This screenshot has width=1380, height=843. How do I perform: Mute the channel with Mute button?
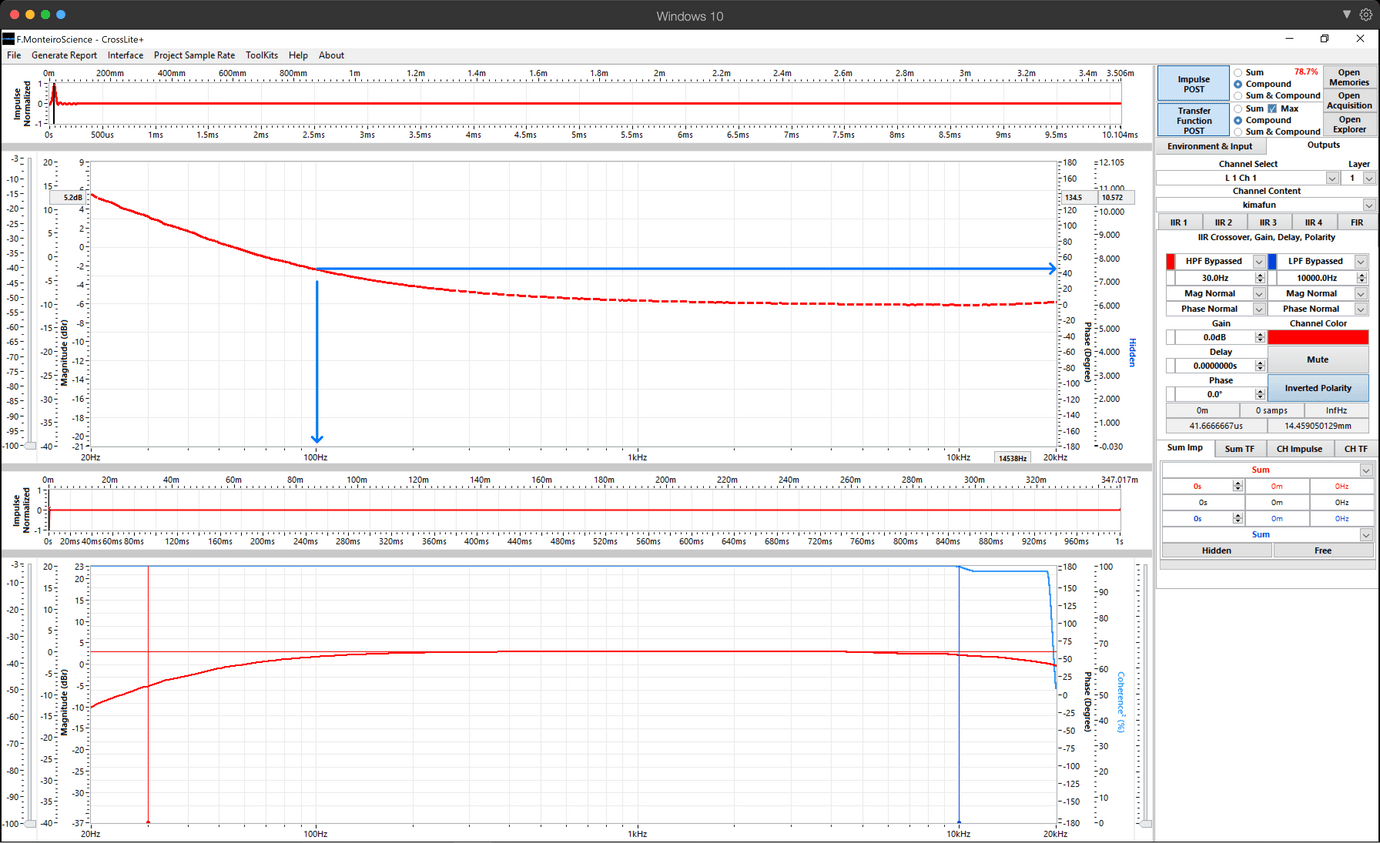coord(1317,359)
